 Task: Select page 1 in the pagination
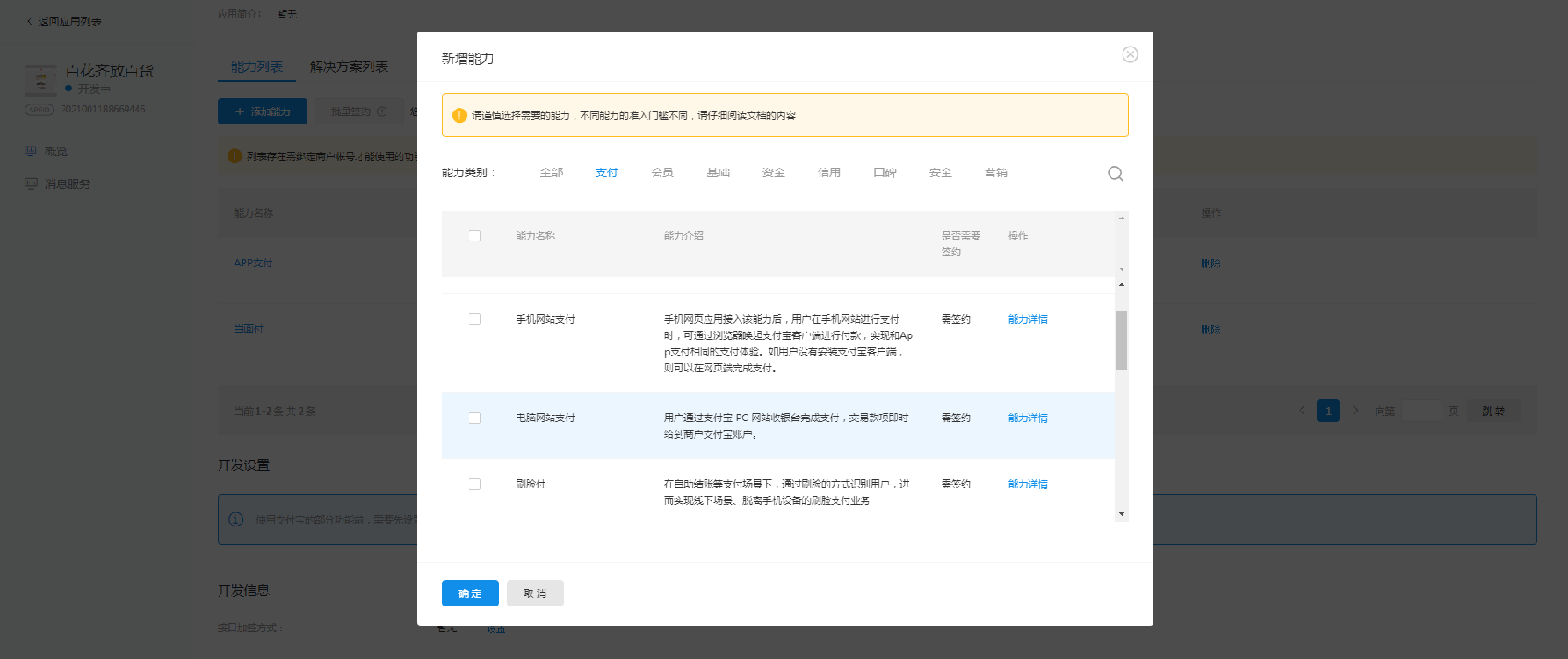1328,411
